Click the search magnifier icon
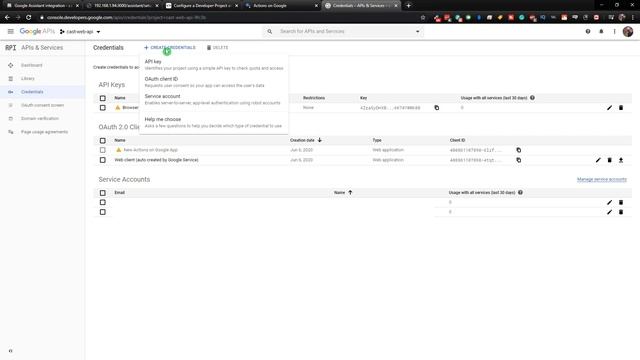The height and width of the screenshot is (360, 640). pyautogui.click(x=270, y=31)
